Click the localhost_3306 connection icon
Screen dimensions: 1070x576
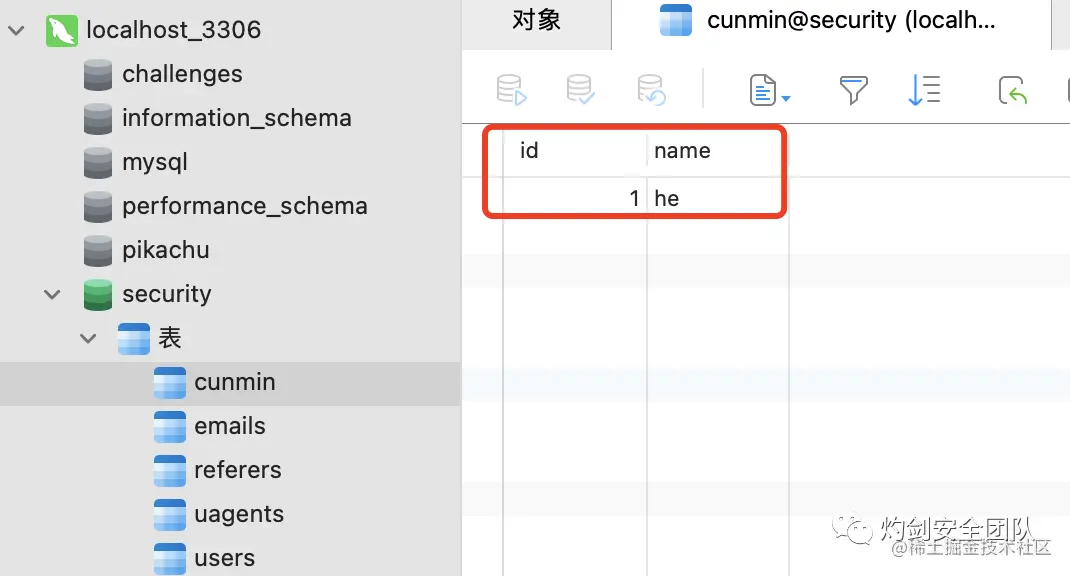point(61,30)
